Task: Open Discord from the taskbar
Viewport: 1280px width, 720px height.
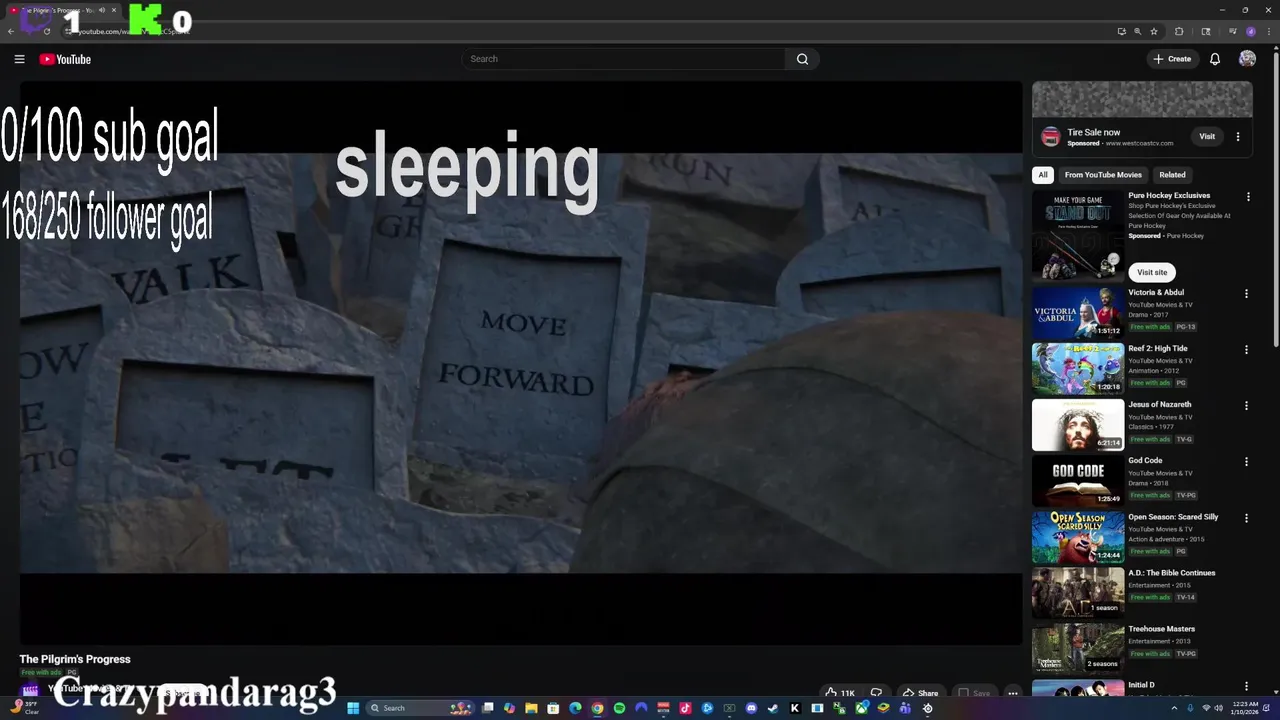Action: [x=751, y=708]
